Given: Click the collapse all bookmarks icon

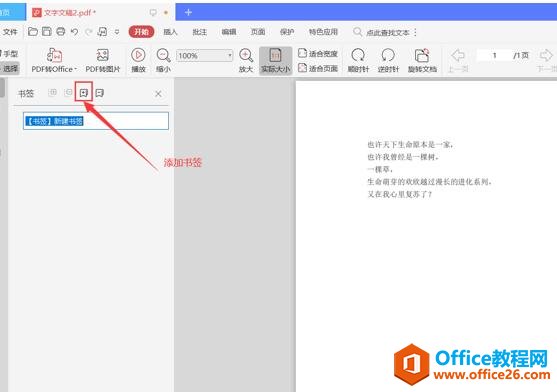Looking at the screenshot, I should tap(68, 93).
